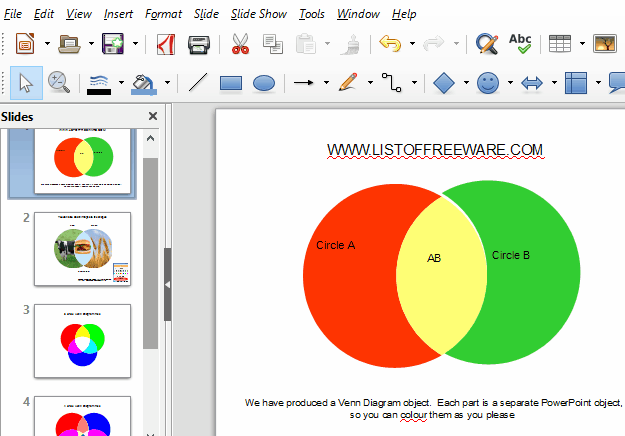This screenshot has width=625, height=436.
Task: Select the first slide thumbnail with red-green Venn
Action: (83, 161)
